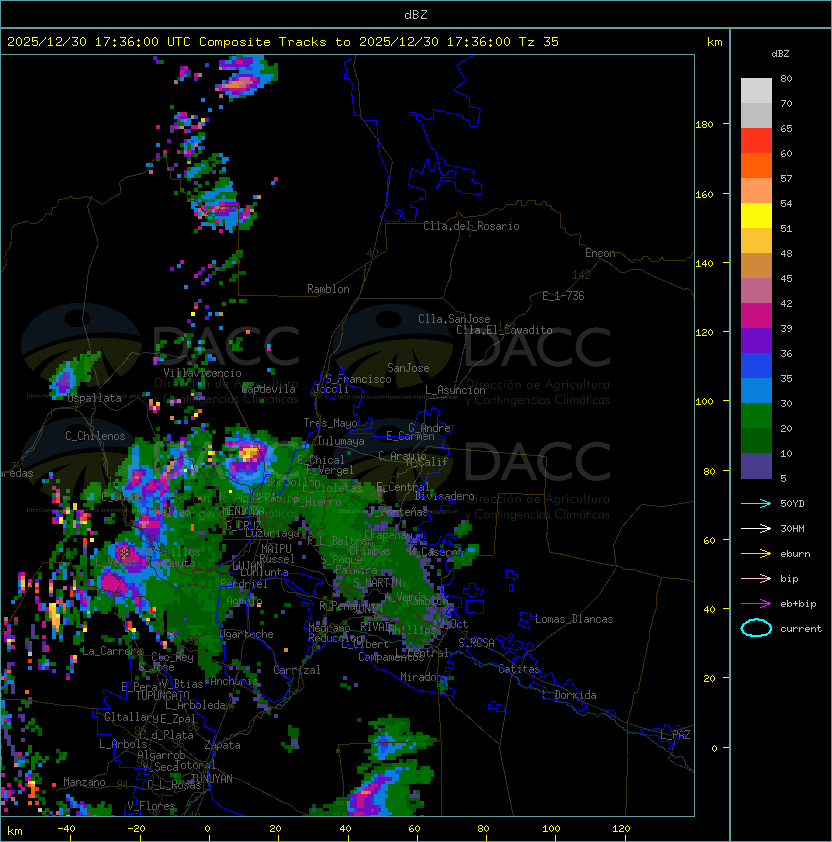This screenshot has height=842, width=832.
Task: Click the Tulumaya place label
Action: click(x=341, y=441)
